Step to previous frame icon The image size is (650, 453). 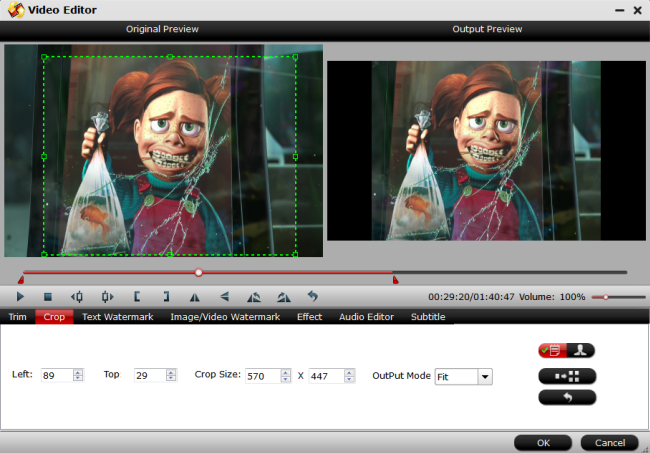pyautogui.click(x=77, y=297)
